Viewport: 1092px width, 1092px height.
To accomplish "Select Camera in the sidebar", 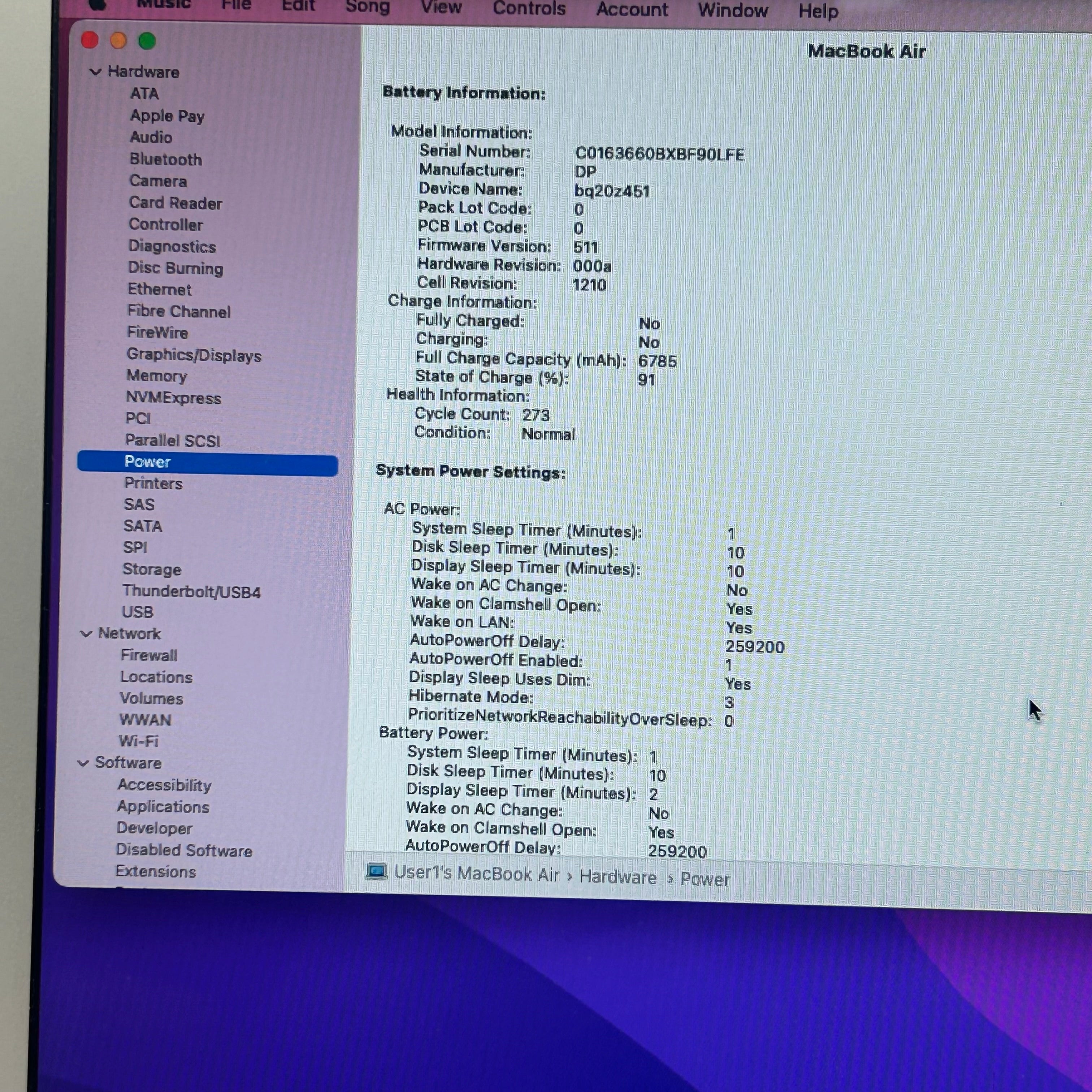I will coord(158,181).
